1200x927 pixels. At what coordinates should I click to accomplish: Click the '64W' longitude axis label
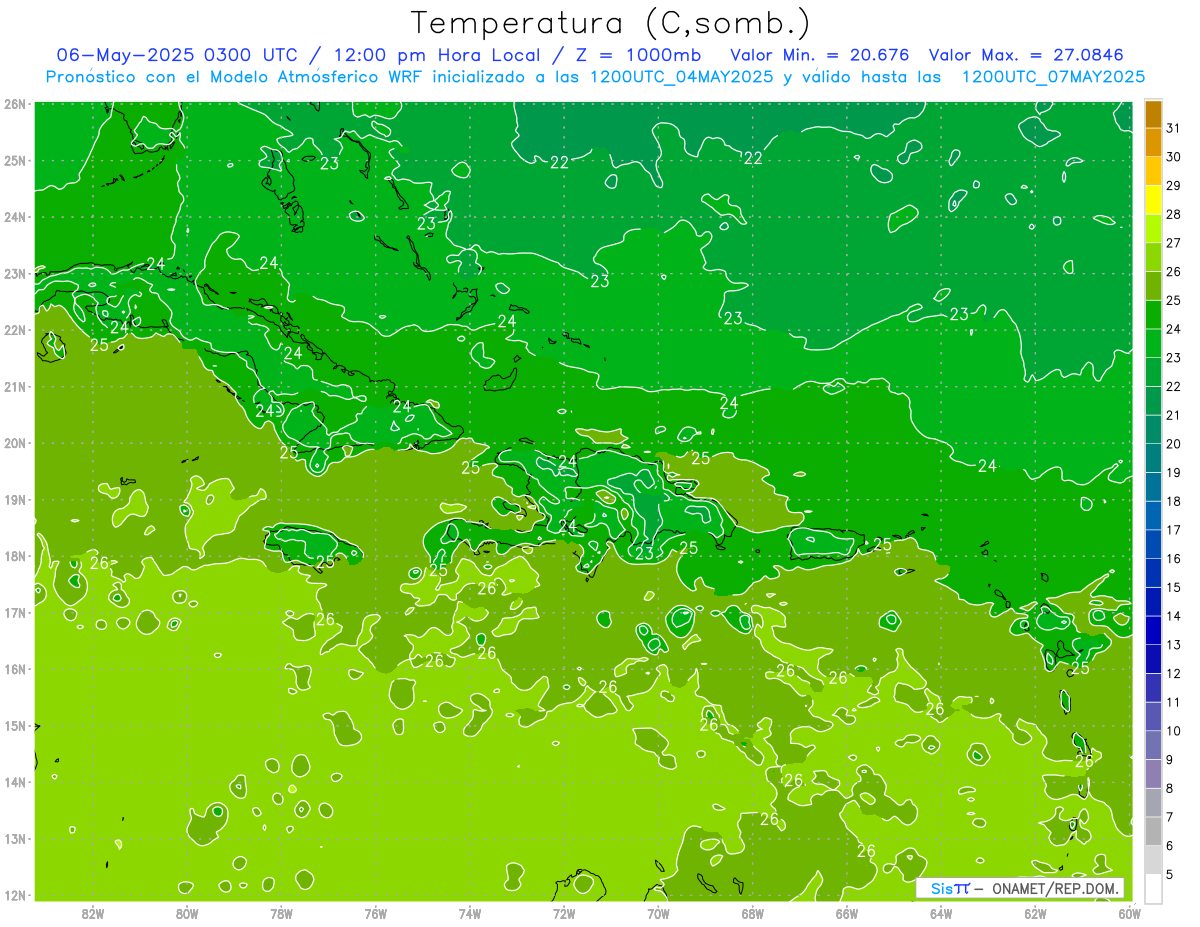[941, 913]
